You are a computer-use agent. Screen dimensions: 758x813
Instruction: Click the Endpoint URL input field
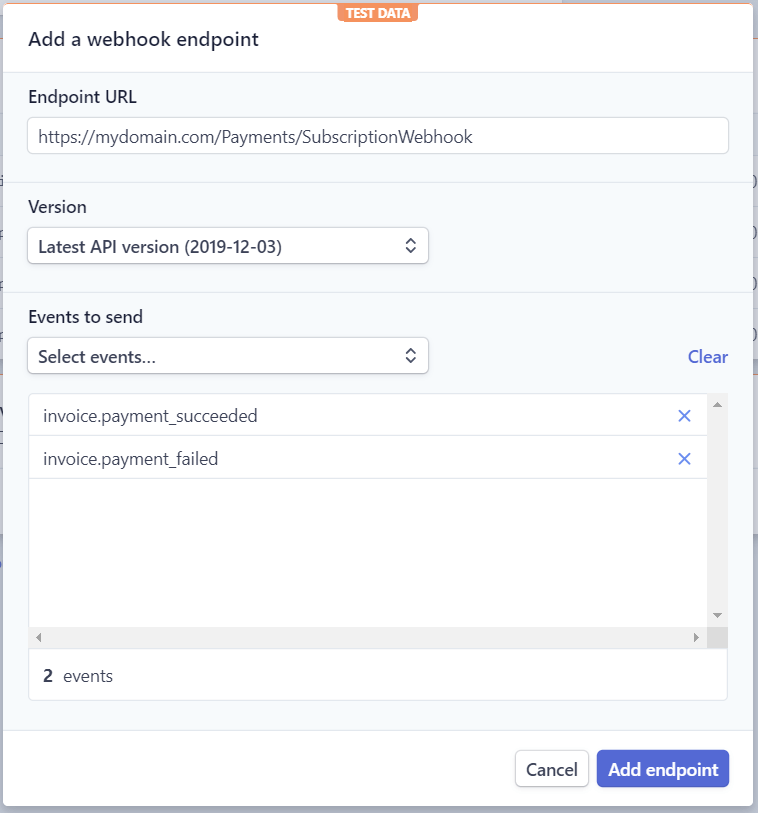pyautogui.click(x=378, y=135)
